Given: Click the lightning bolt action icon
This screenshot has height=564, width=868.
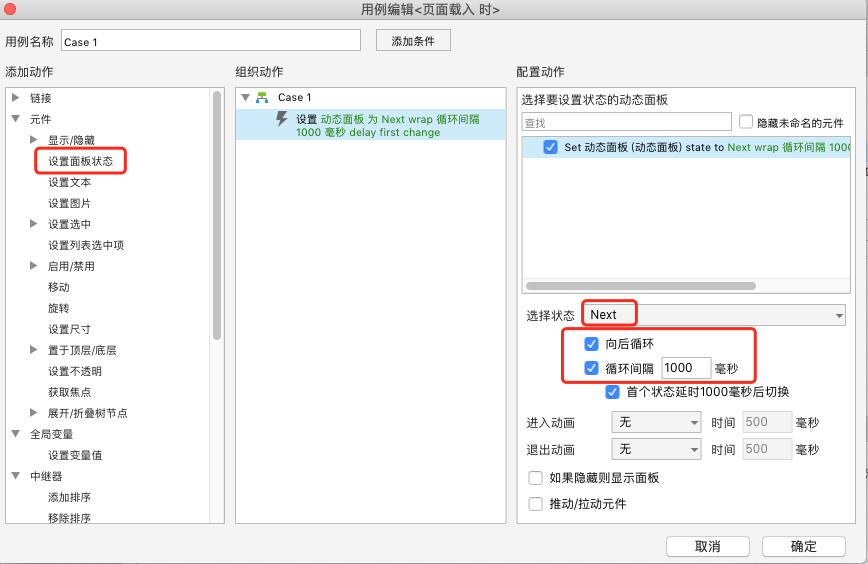Looking at the screenshot, I should [x=282, y=118].
